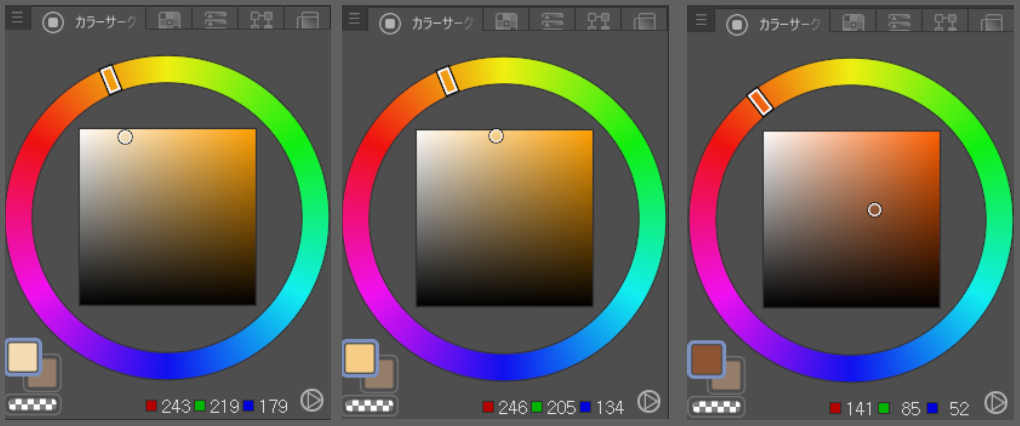Image resolution: width=1020 pixels, height=426 pixels.
Task: Open the Color Set tab in the middle panel
Action: coord(505,19)
